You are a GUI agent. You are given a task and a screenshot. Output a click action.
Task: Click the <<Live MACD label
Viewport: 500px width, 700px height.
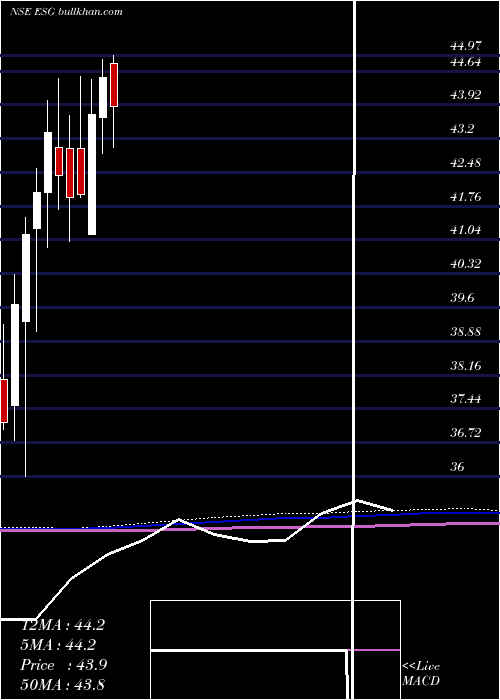coord(421,674)
